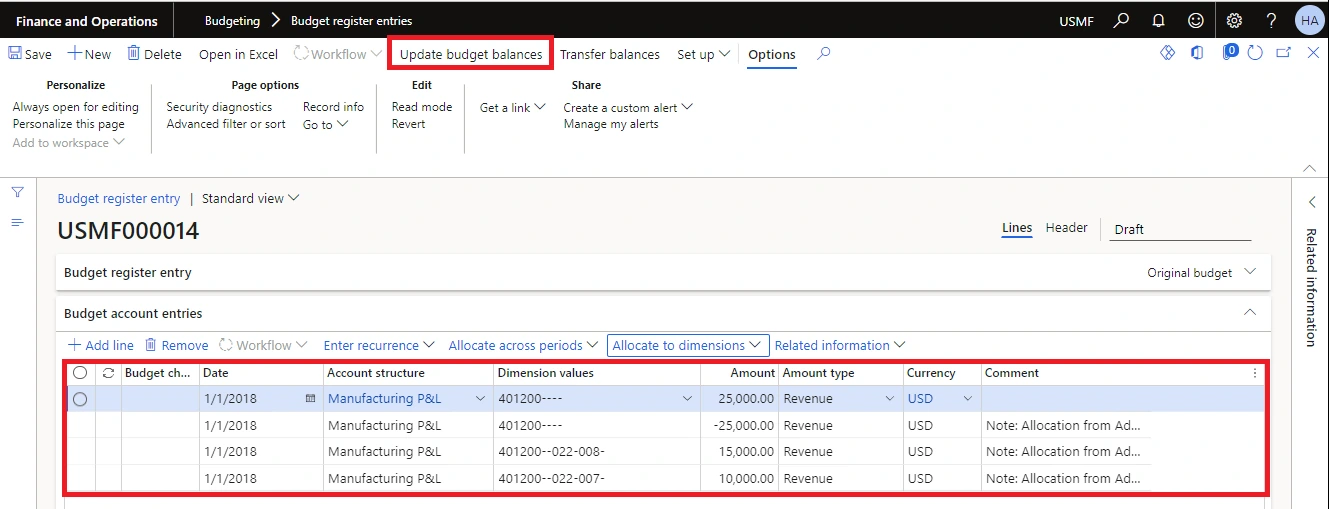Open the form in new window icon

(x=1284, y=53)
